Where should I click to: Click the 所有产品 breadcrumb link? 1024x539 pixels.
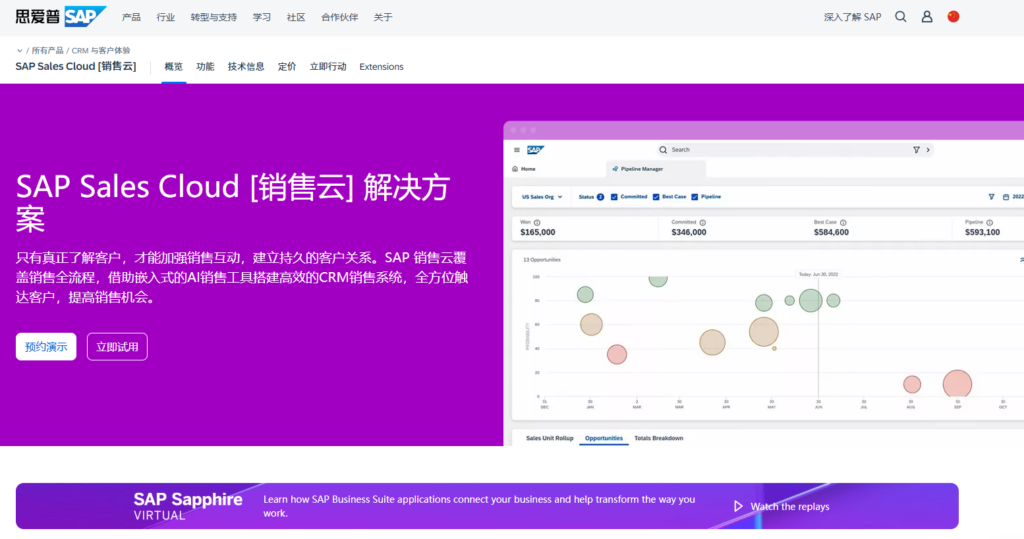pos(48,50)
